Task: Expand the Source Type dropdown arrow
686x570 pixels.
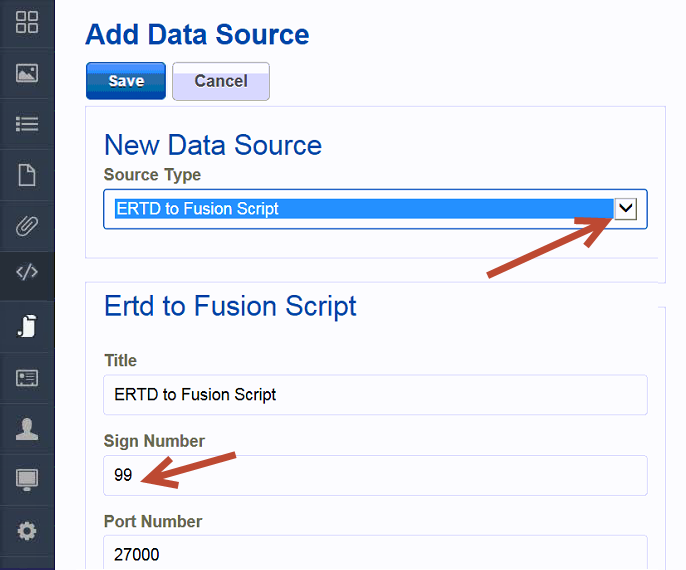Action: point(626,208)
